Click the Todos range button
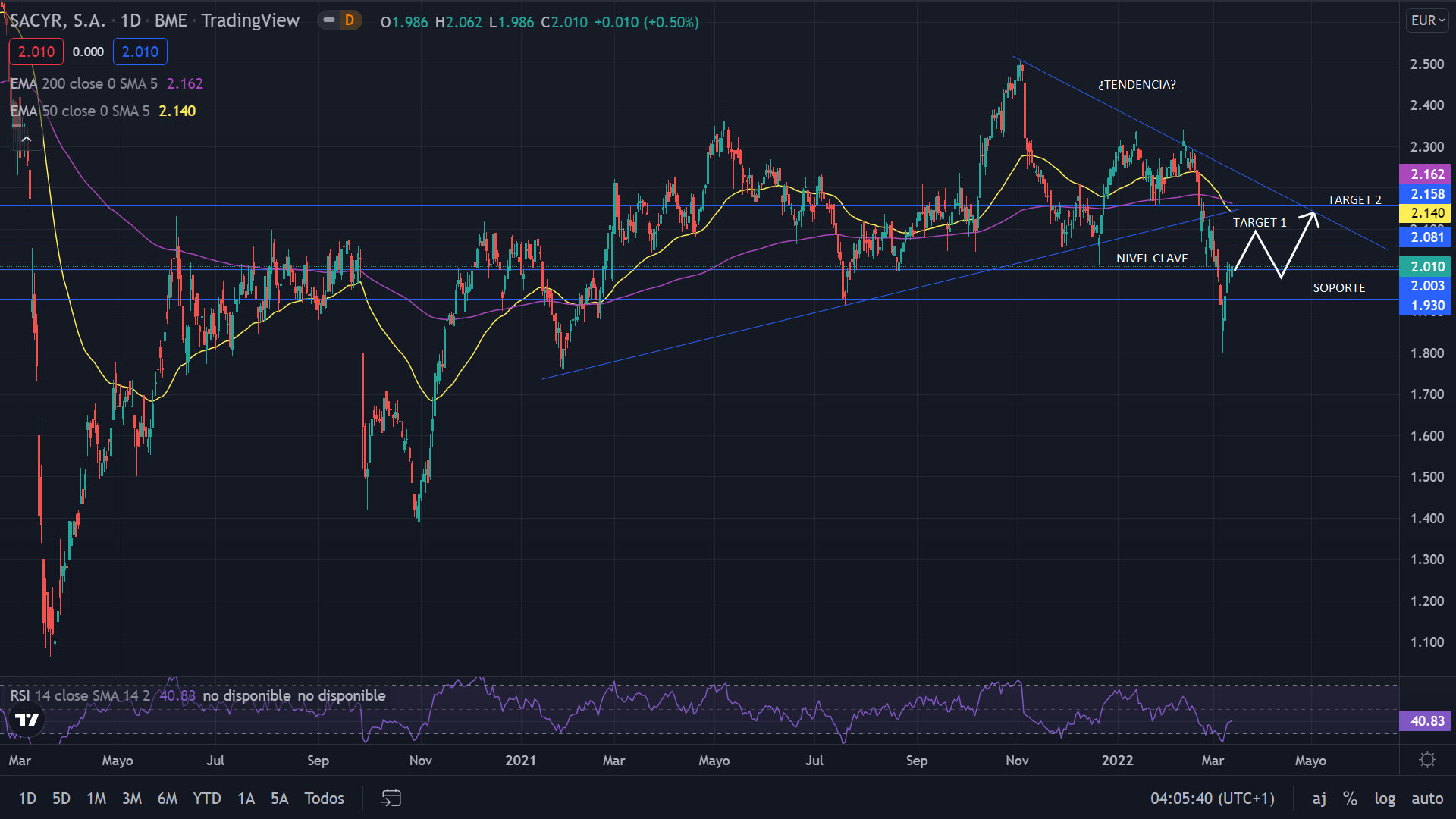 [x=324, y=799]
